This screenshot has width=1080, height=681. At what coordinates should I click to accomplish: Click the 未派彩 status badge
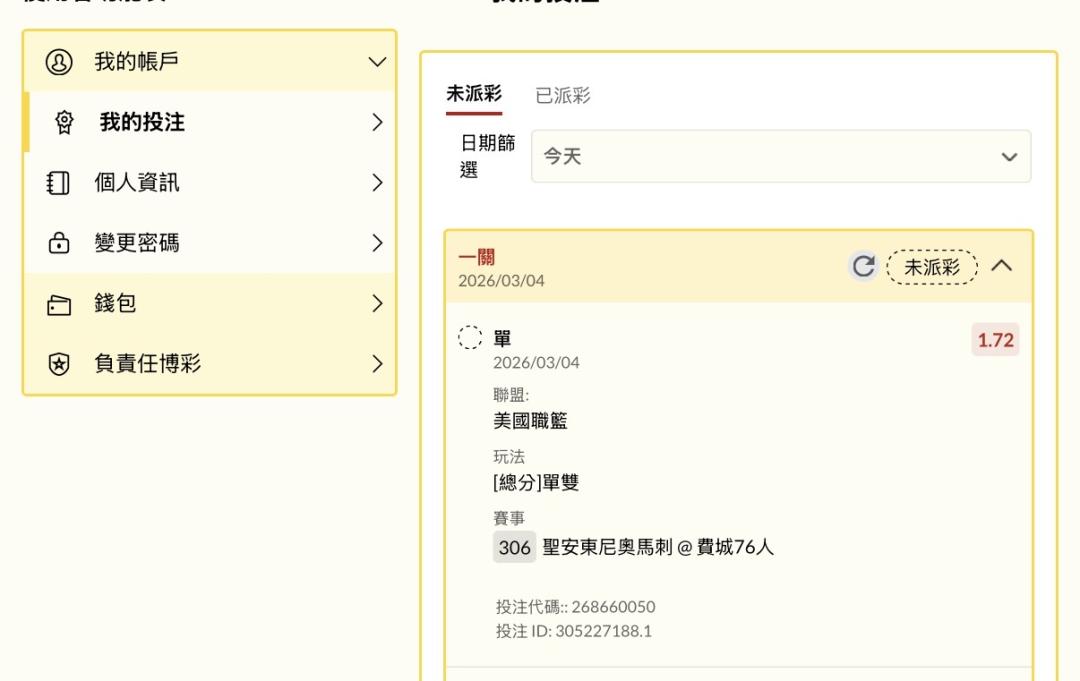tap(931, 267)
